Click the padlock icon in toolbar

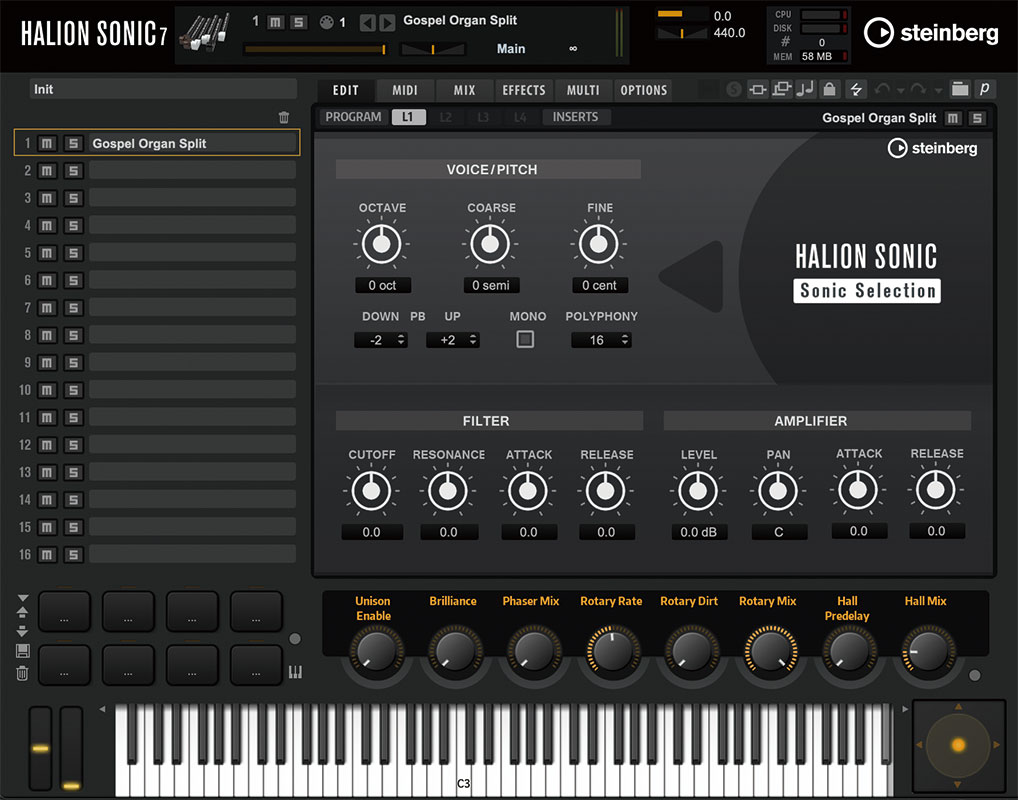coord(830,90)
